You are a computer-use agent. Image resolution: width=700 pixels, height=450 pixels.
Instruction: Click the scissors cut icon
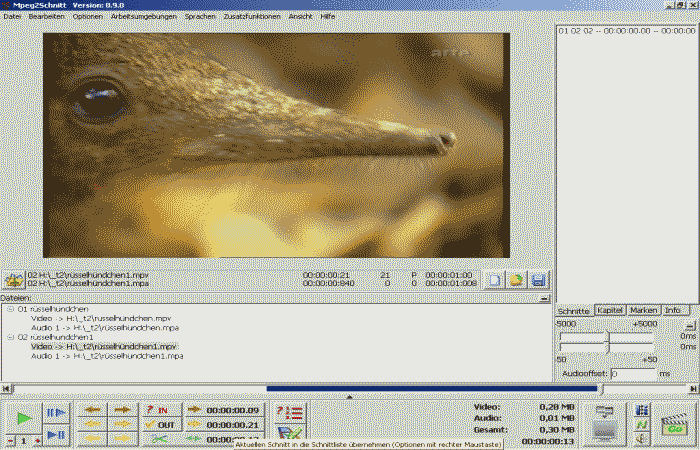click(x=157, y=440)
